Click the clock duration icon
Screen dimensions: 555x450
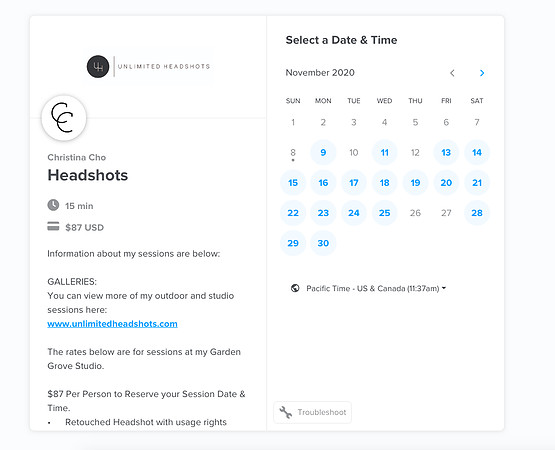click(x=53, y=205)
